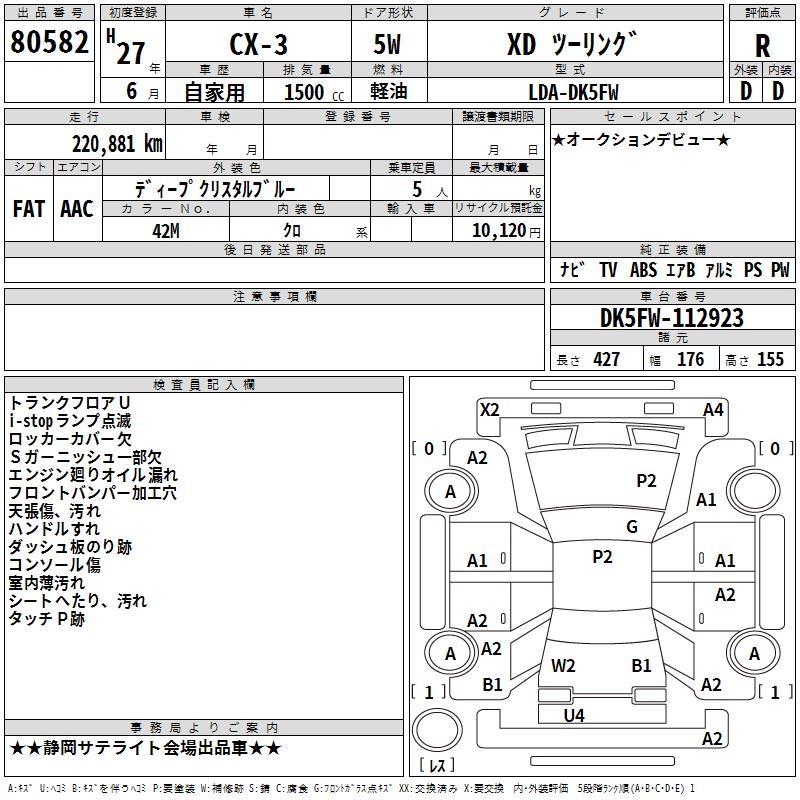Viewport: 800px width, 800px height.
Task: Select the registration month 6 月
Action: pos(143,91)
